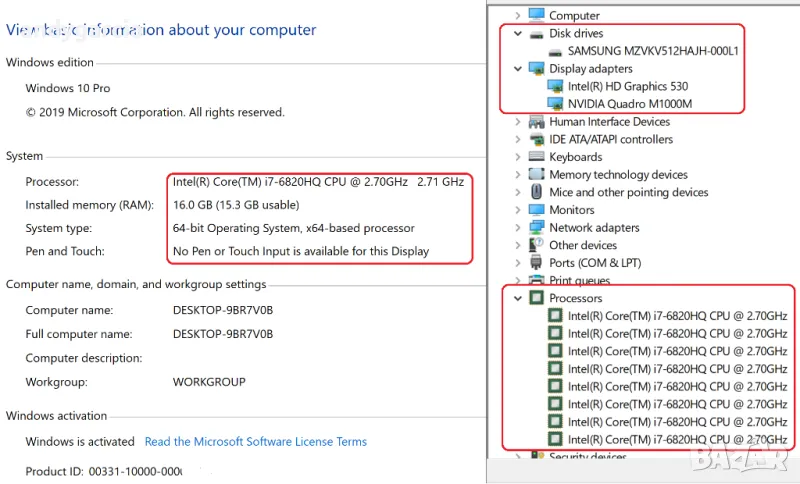Click the Mice and other pointing devices icon
The width and height of the screenshot is (800, 484).
click(x=536, y=192)
